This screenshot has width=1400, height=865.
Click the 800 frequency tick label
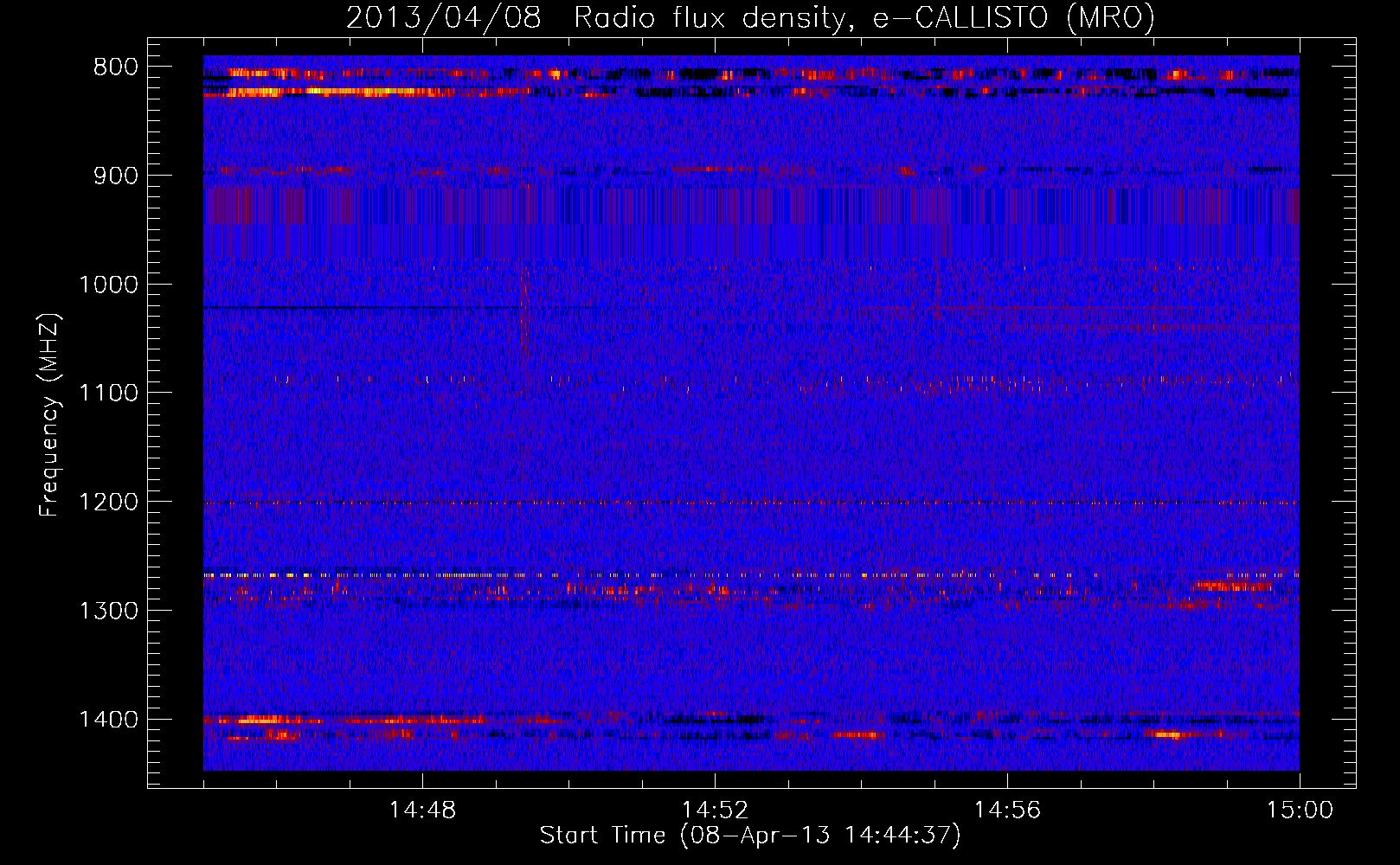[115, 67]
